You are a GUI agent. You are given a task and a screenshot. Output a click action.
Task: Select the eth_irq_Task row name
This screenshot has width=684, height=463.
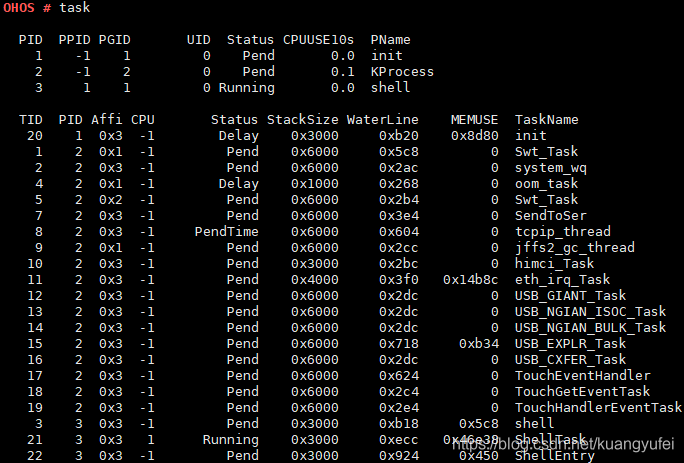[x=562, y=280]
